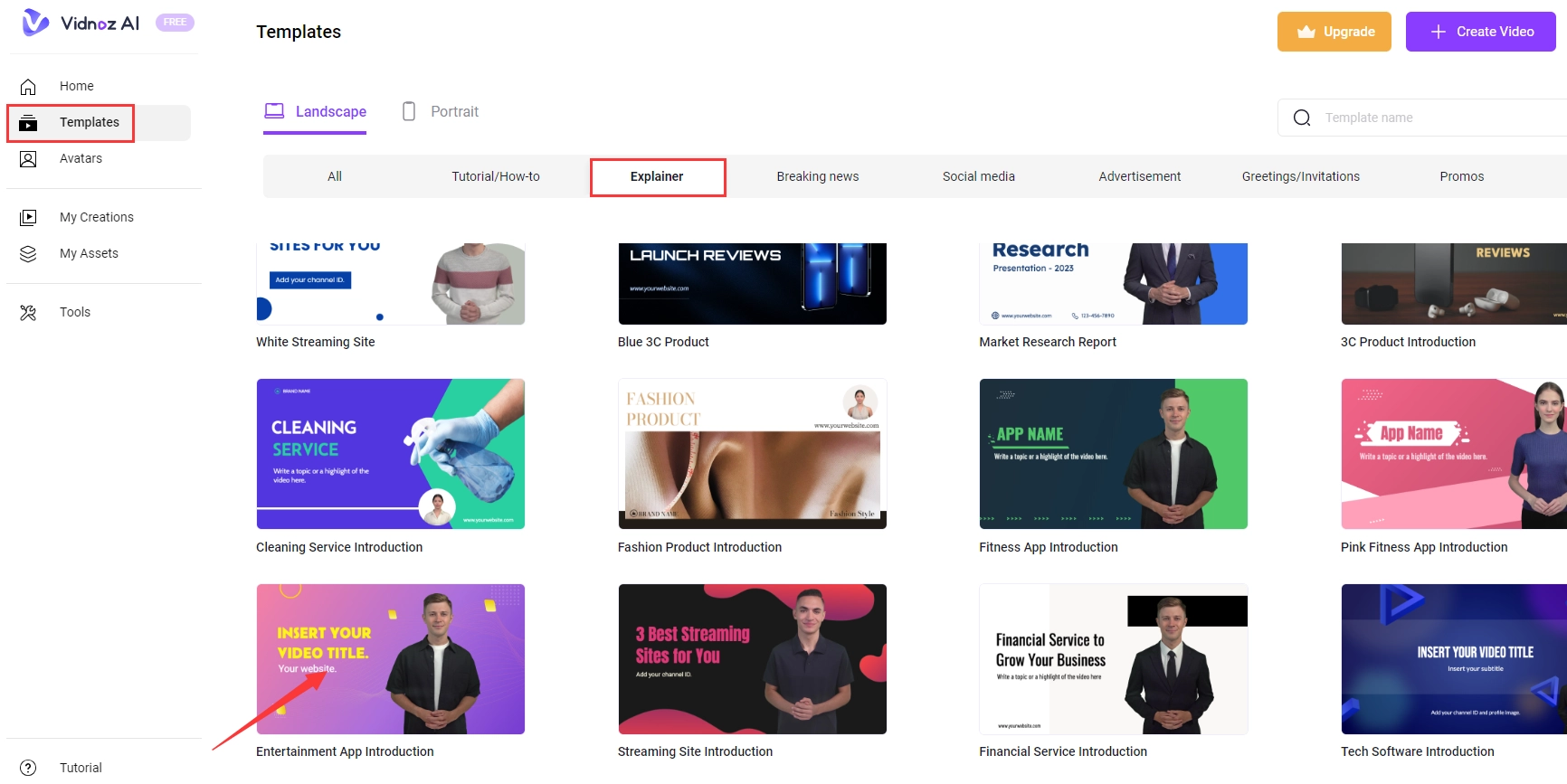Open Home via the house icon
Viewport: 1567px width, 784px height.
pos(28,87)
